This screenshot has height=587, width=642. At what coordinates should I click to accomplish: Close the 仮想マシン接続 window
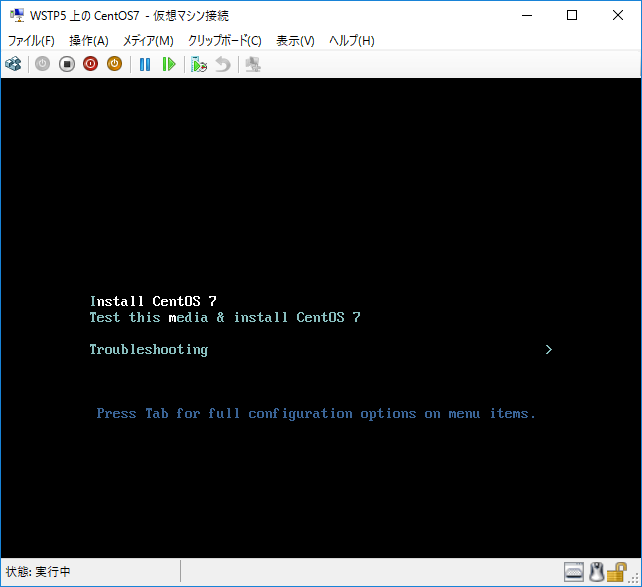[618, 16]
